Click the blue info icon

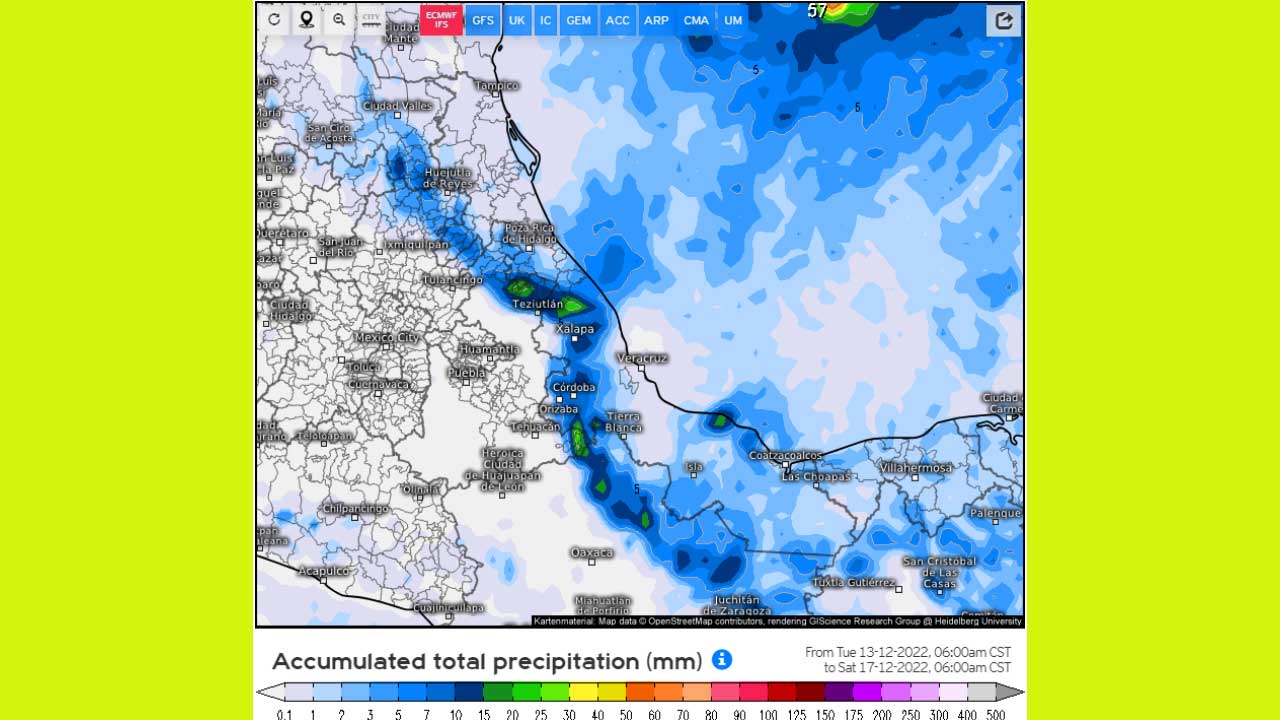coord(722,660)
